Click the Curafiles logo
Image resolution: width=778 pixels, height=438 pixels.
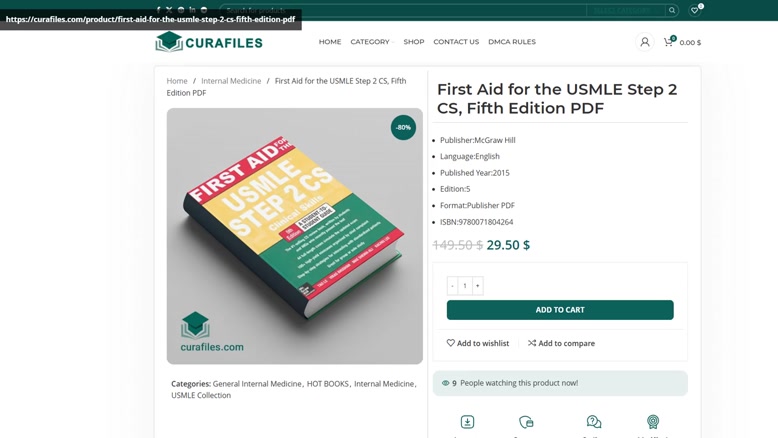209,42
